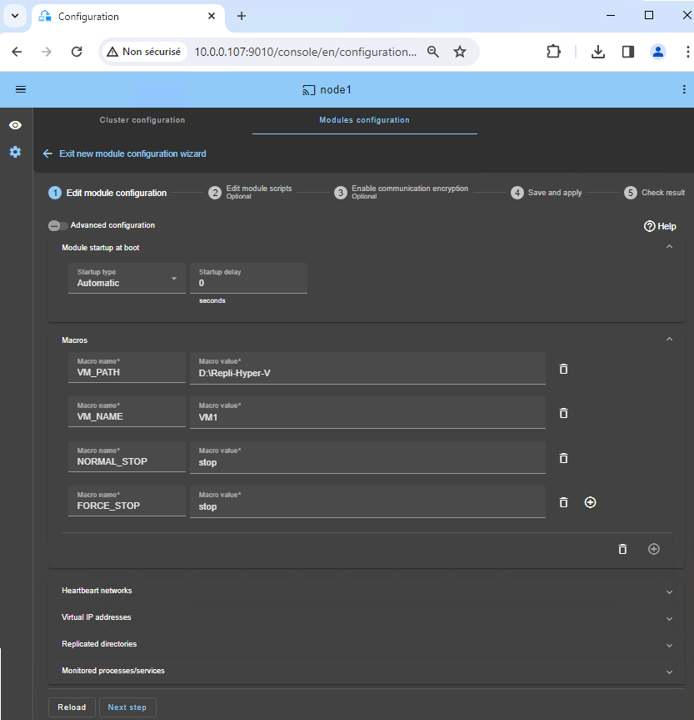The height and width of the screenshot is (720, 694).
Task: Collapse the Macros section
Action: point(669,340)
